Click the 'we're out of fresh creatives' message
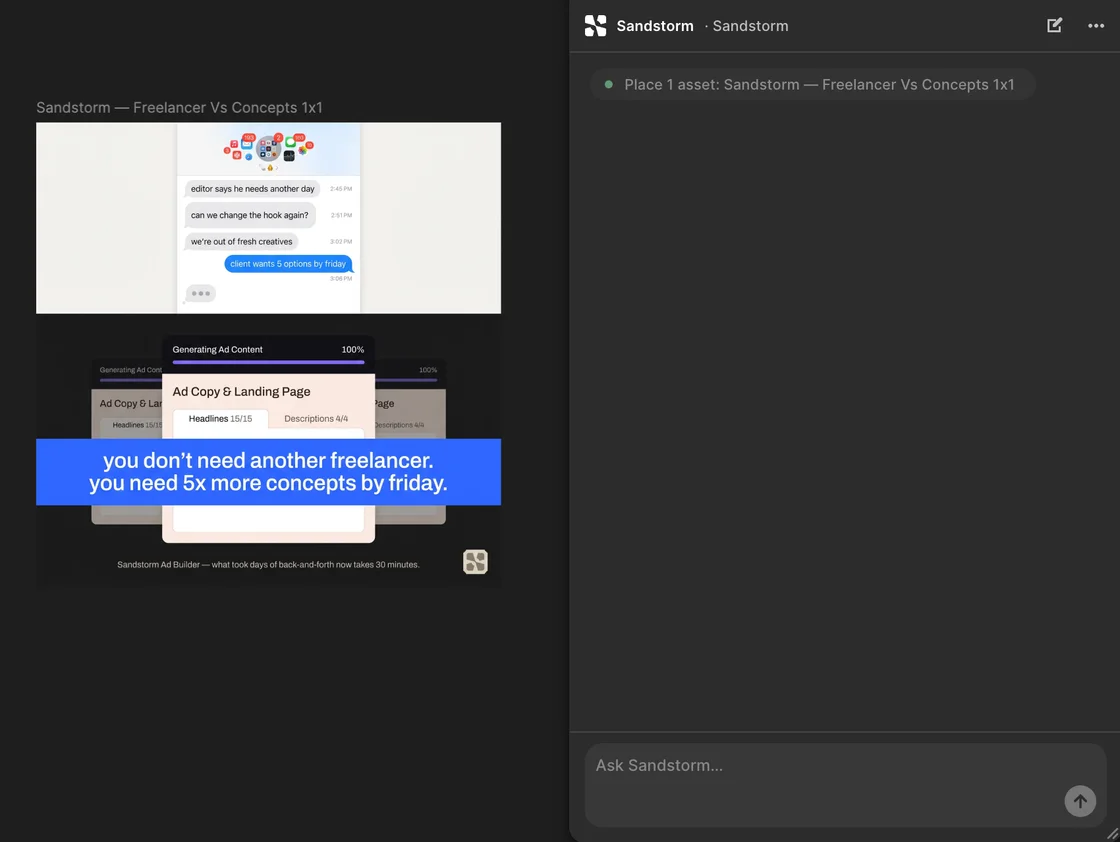The image size is (1120, 842). click(241, 241)
